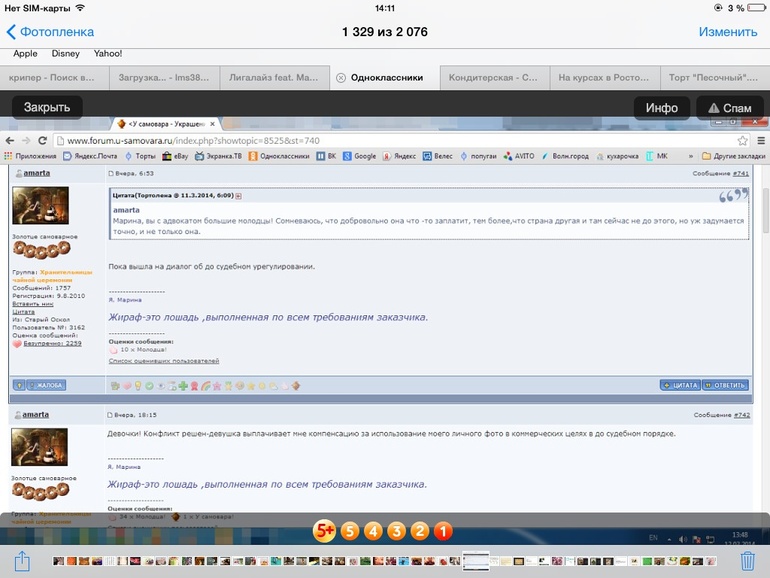Viewport: 770px width, 578px height.
Task: Click the Цитата link under registration info
Action: coord(24,312)
